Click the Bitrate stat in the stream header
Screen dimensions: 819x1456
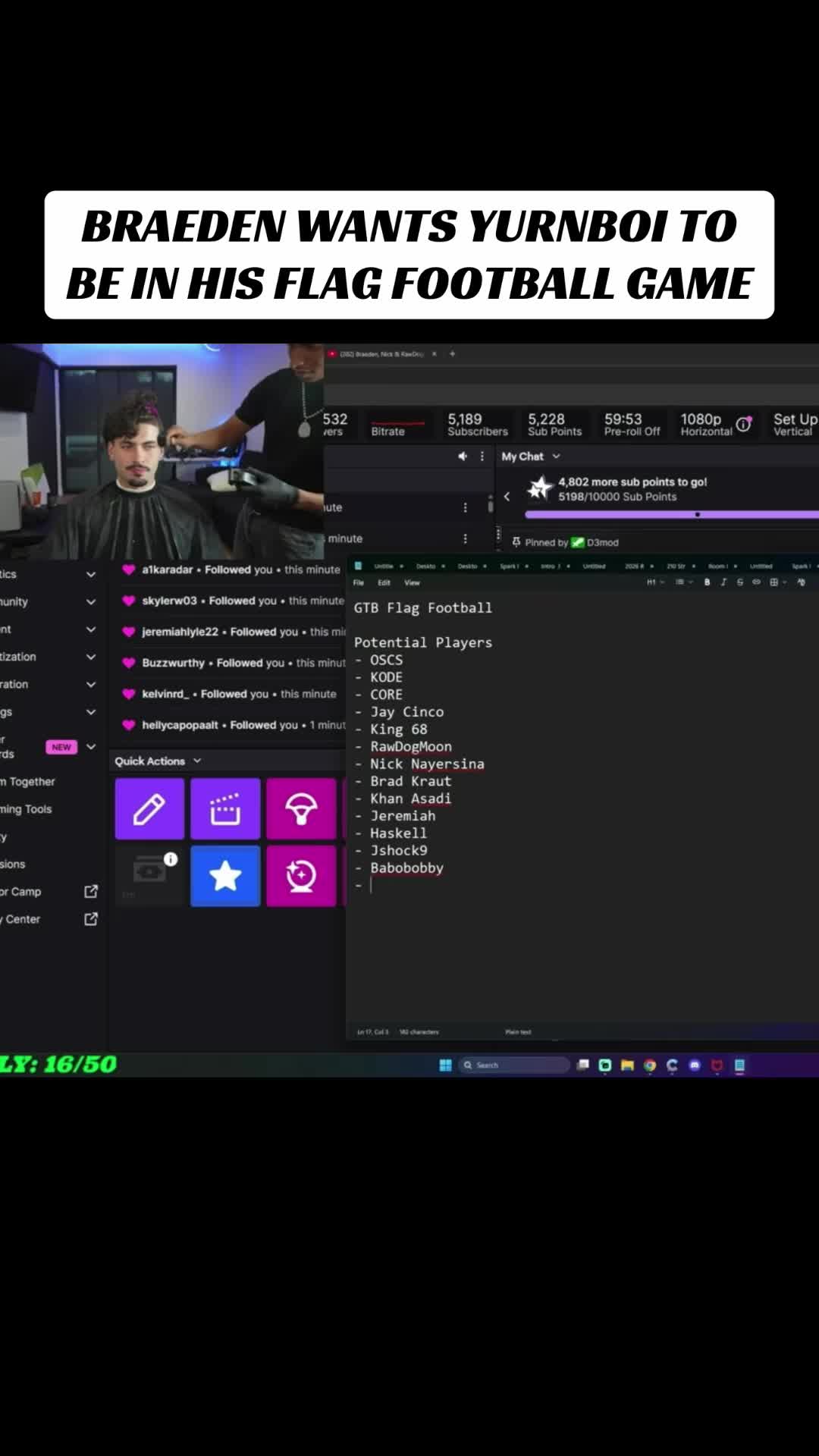click(397, 425)
